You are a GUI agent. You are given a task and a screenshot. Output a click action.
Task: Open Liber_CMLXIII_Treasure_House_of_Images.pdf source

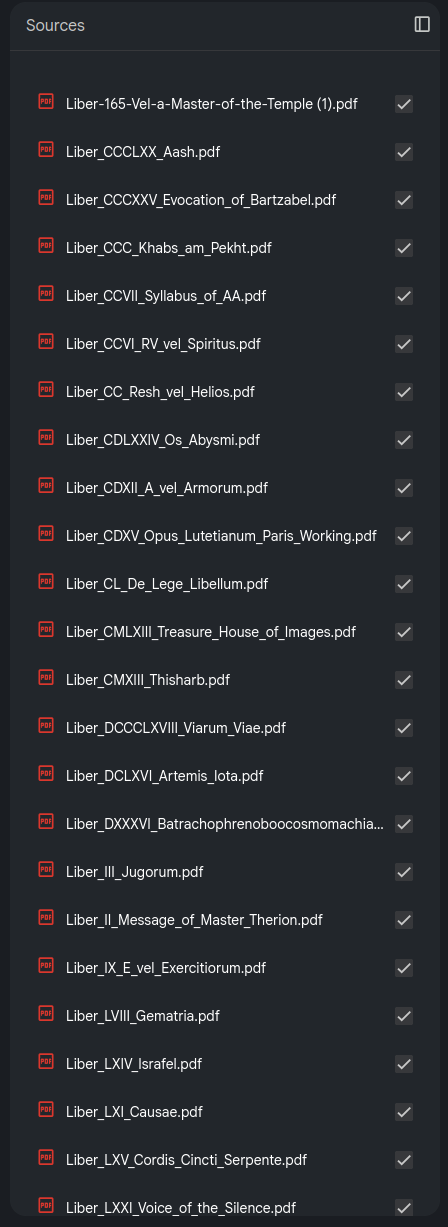[x=211, y=632]
